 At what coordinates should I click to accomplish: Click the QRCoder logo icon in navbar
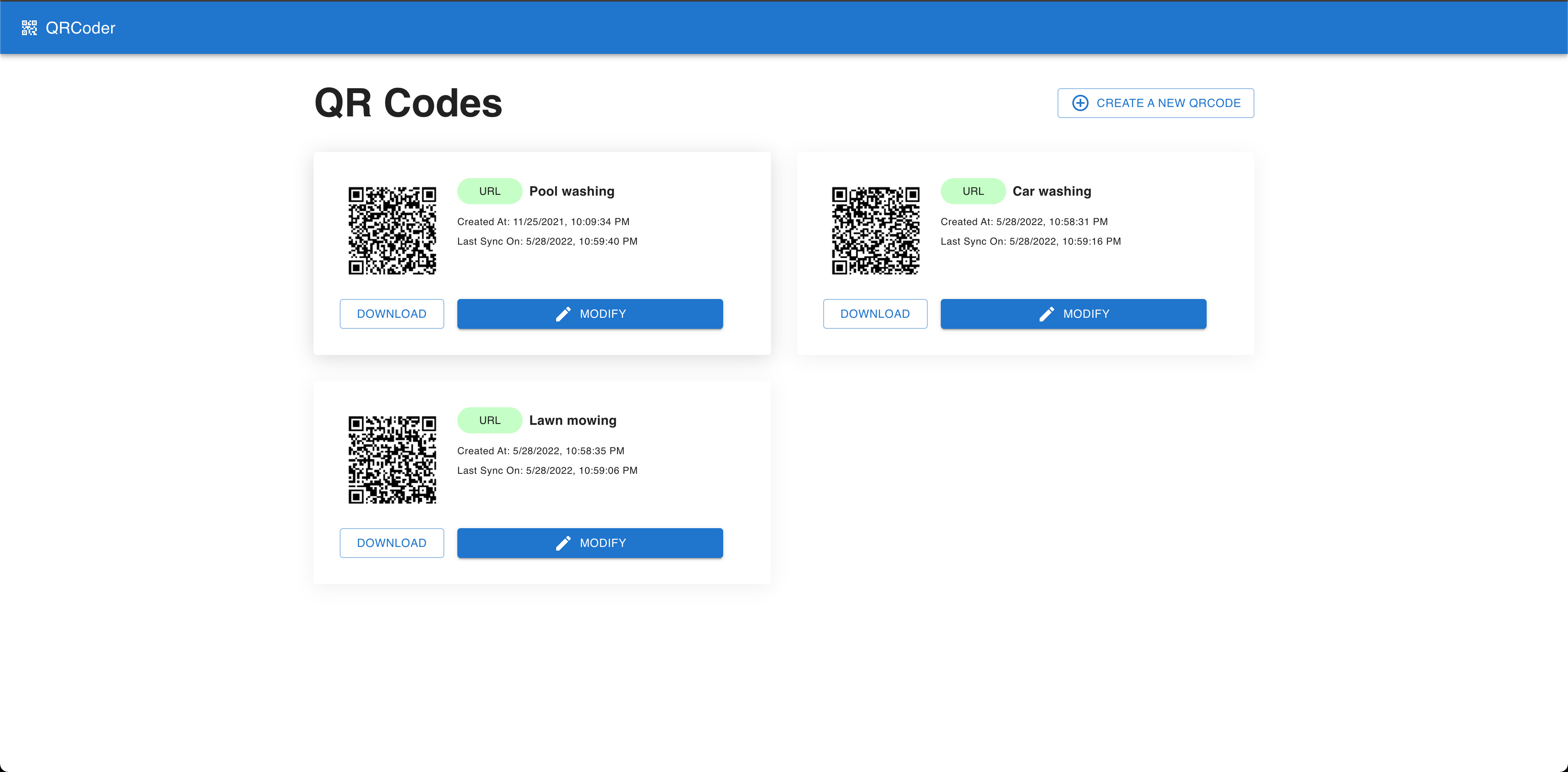[29, 27]
